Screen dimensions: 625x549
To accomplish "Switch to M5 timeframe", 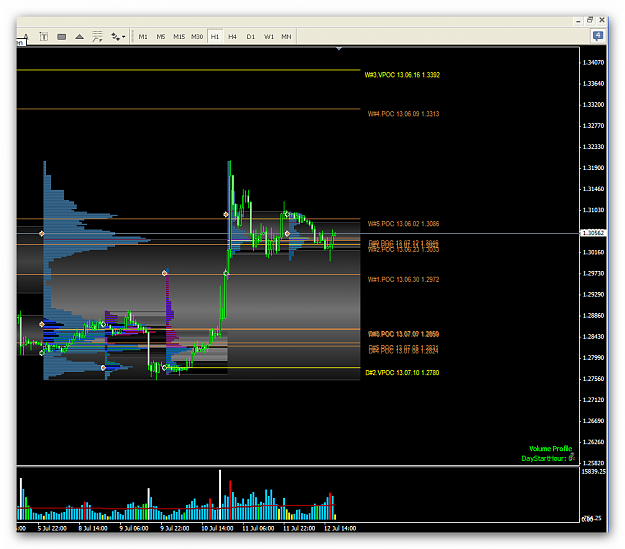I will coord(161,37).
